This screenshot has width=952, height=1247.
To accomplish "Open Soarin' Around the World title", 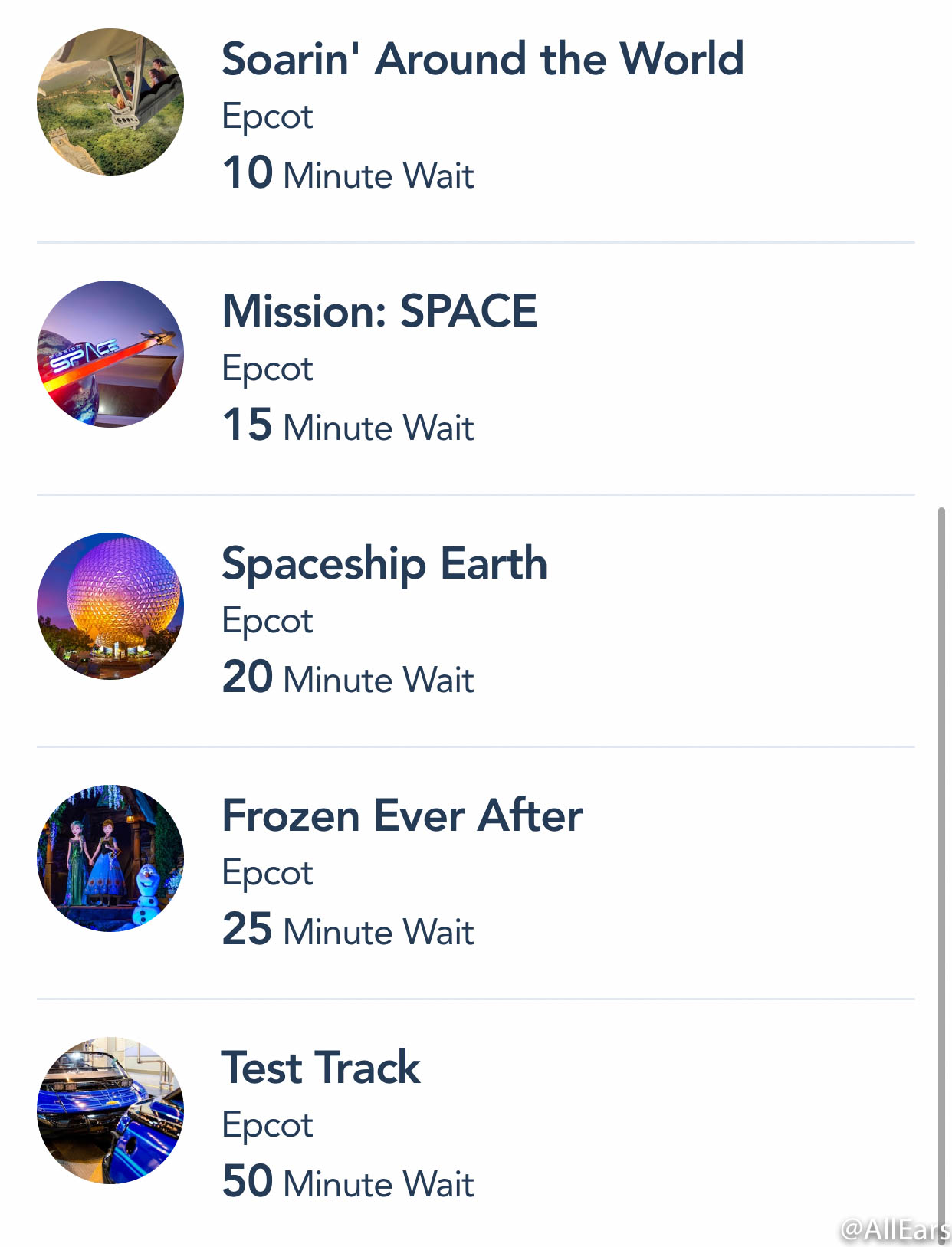I will pos(483,59).
